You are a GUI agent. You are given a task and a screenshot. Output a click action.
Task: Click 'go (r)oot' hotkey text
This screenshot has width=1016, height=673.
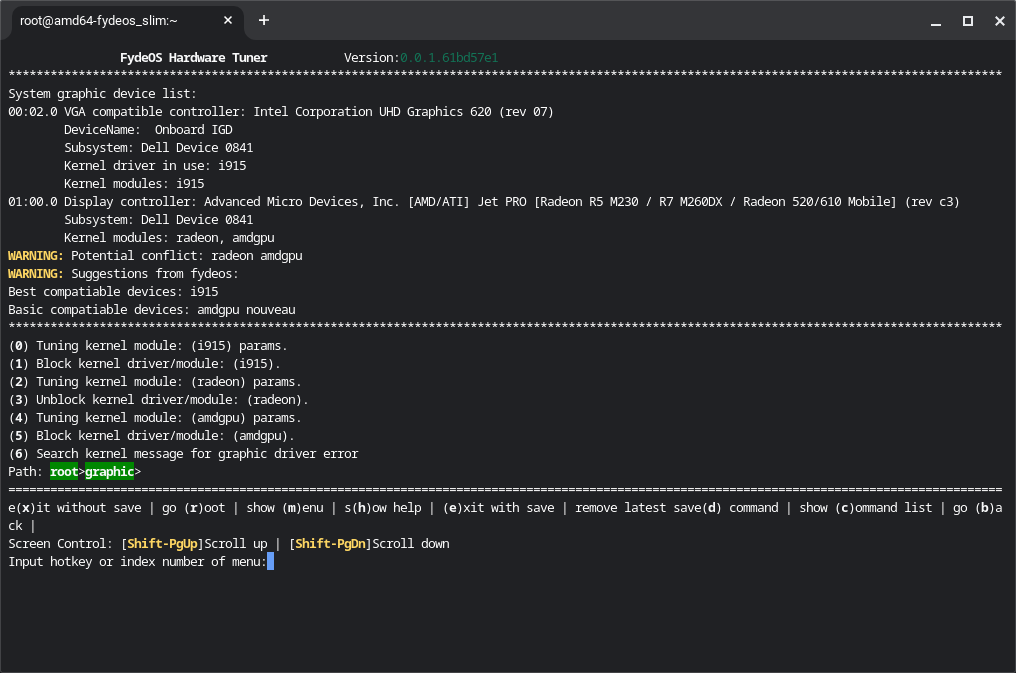(194, 508)
